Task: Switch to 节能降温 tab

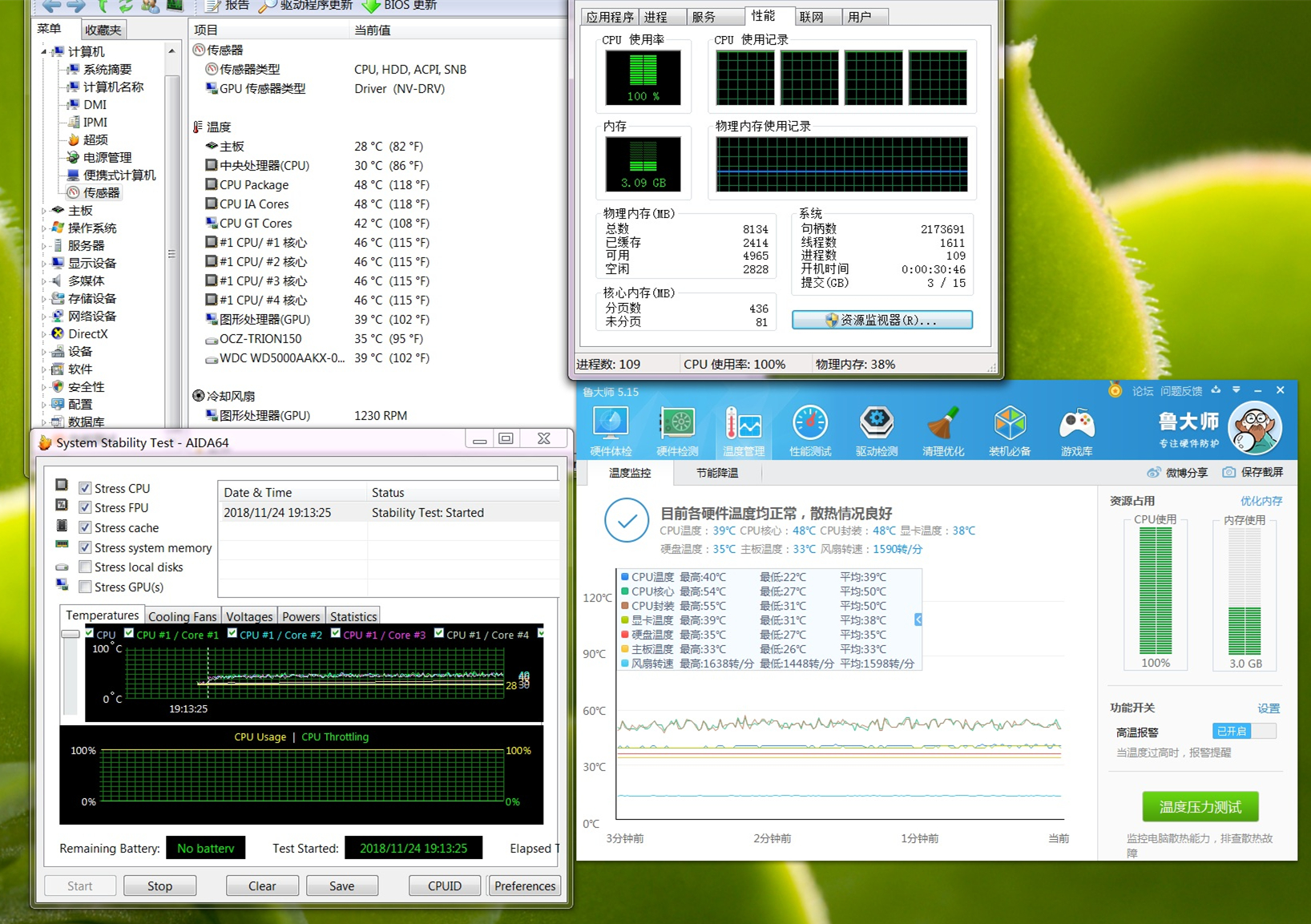Action: 717,473
